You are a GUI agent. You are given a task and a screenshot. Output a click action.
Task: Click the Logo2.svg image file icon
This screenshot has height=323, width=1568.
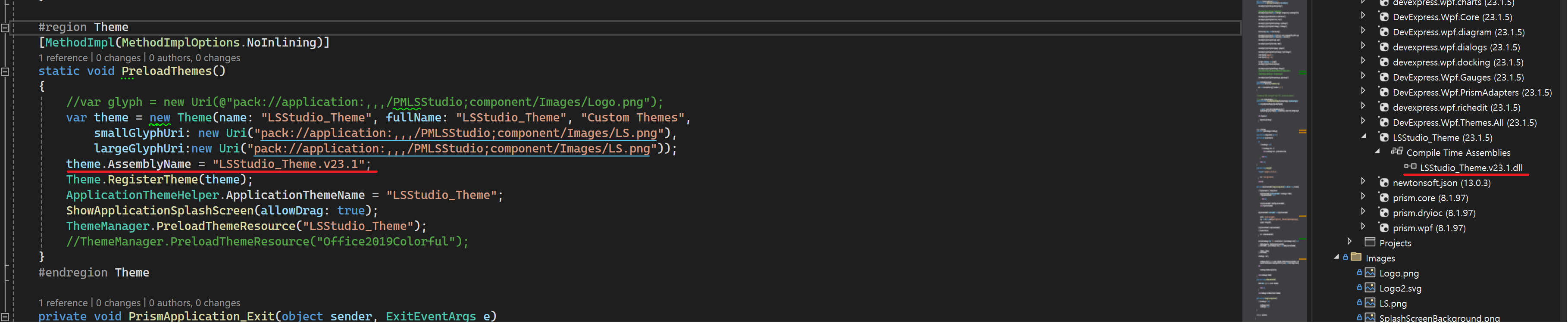pos(1370,288)
